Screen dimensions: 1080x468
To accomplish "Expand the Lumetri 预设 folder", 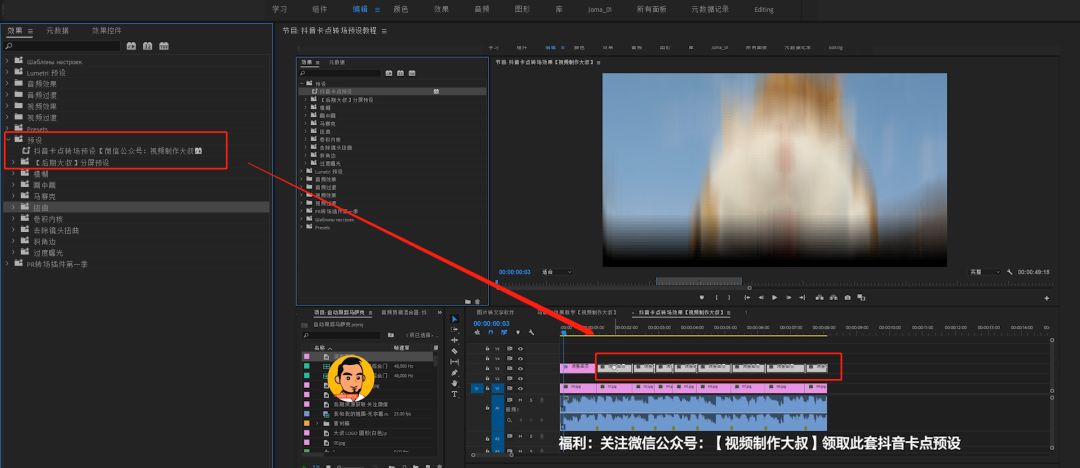I will [7, 72].
